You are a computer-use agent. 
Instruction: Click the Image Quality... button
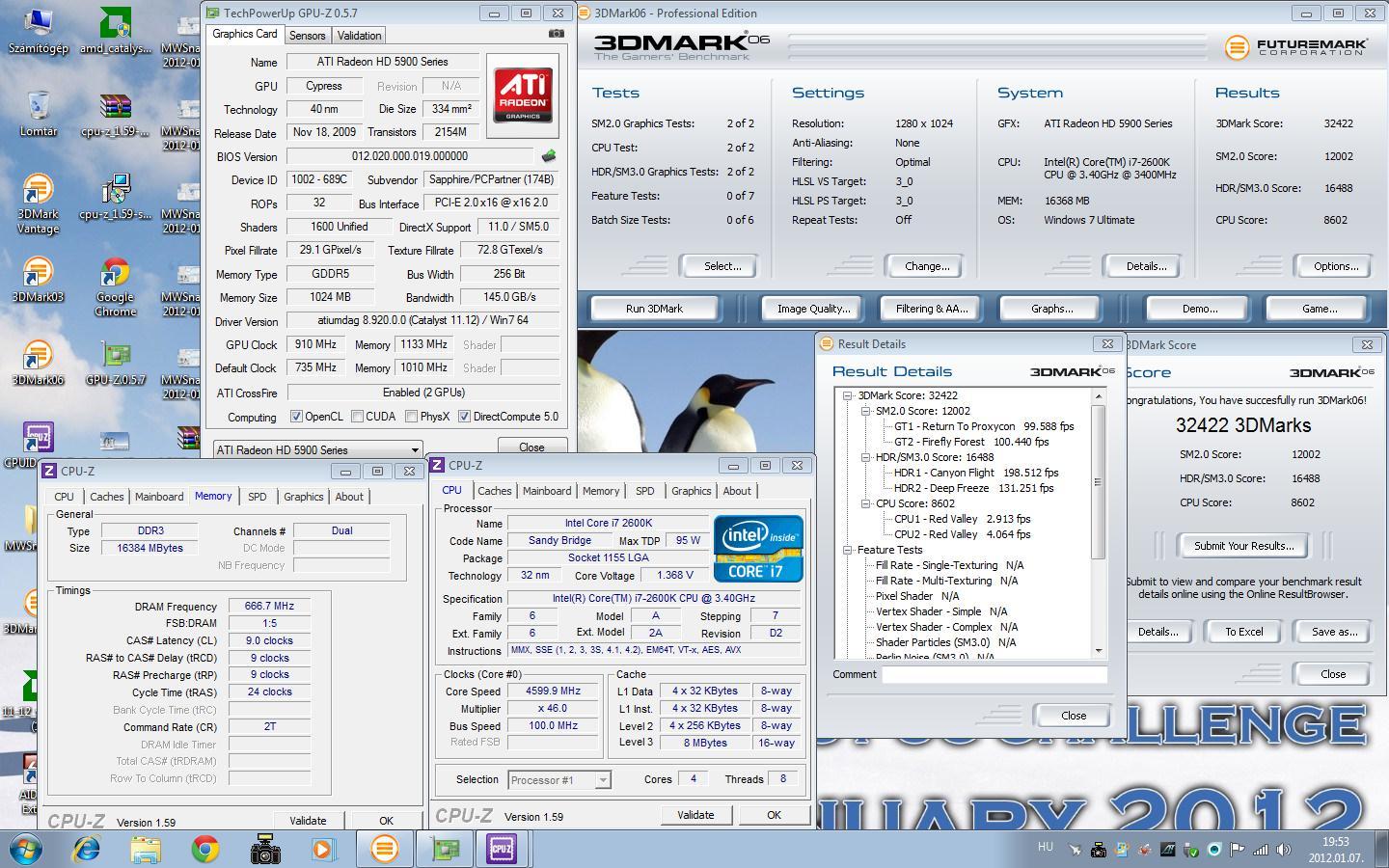(814, 309)
